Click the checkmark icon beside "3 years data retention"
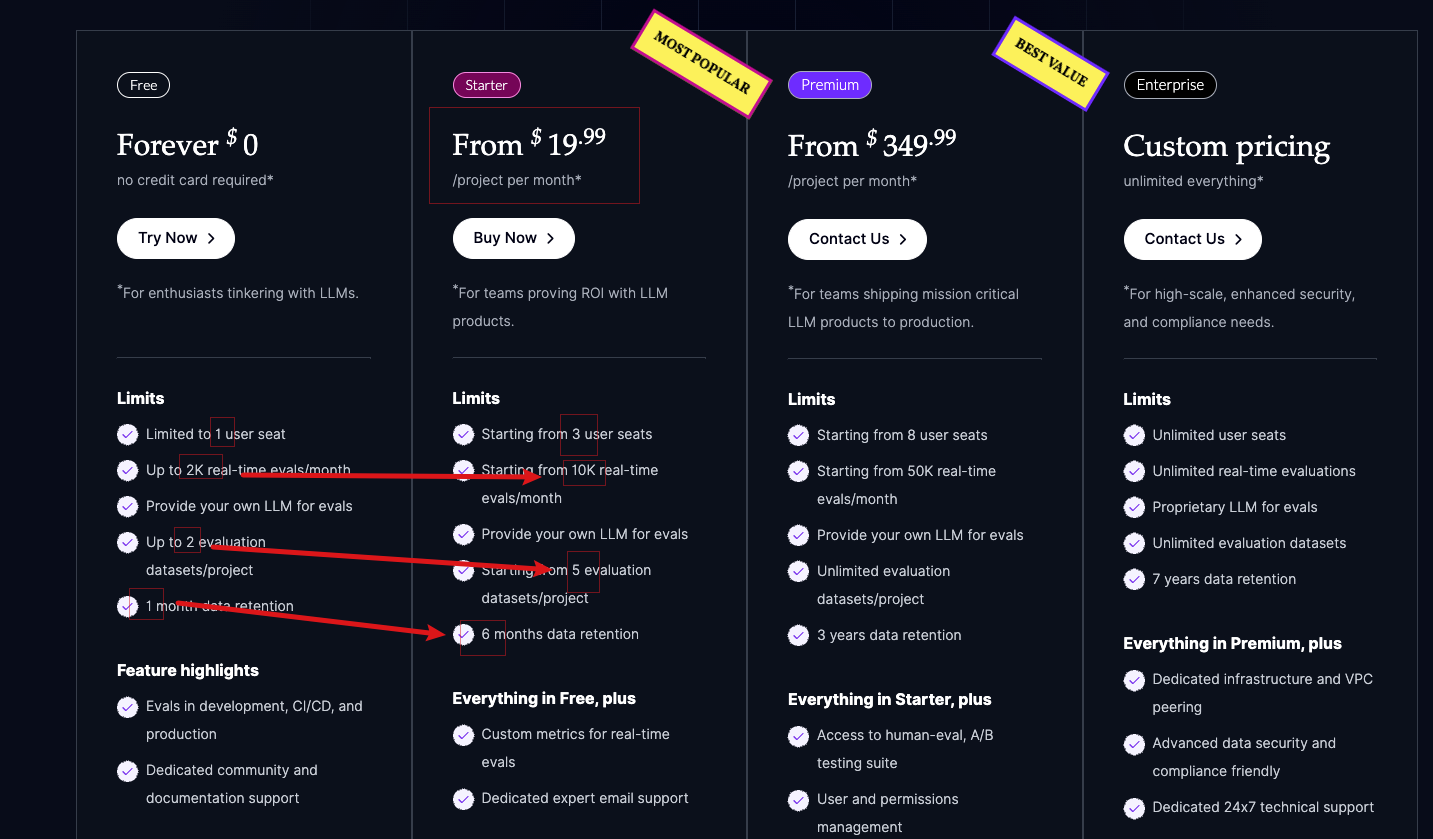This screenshot has height=839, width=1433. coord(798,635)
